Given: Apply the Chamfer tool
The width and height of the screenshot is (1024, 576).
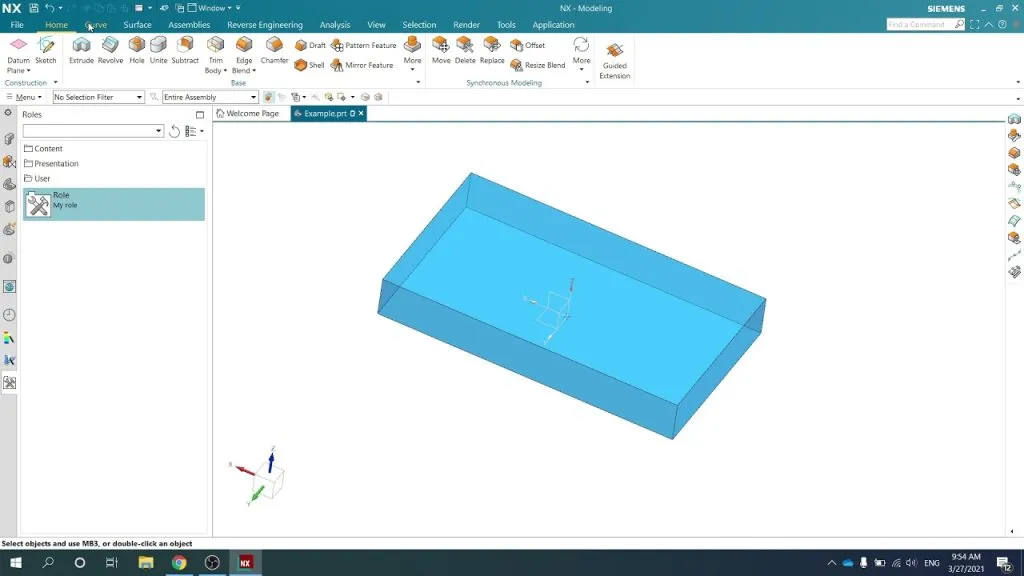Looking at the screenshot, I should (x=274, y=50).
